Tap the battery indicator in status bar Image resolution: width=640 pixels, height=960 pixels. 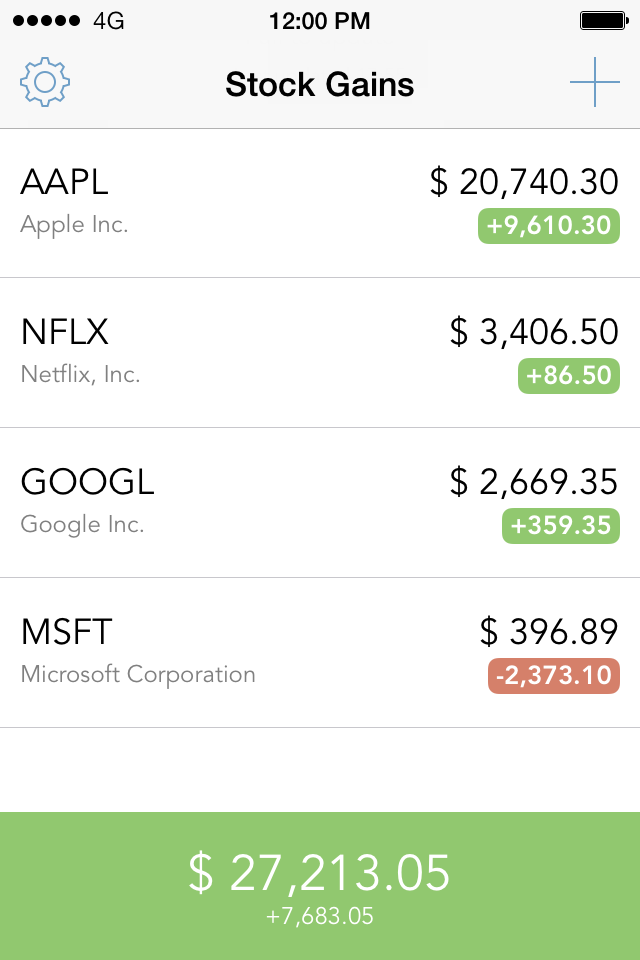click(x=604, y=21)
